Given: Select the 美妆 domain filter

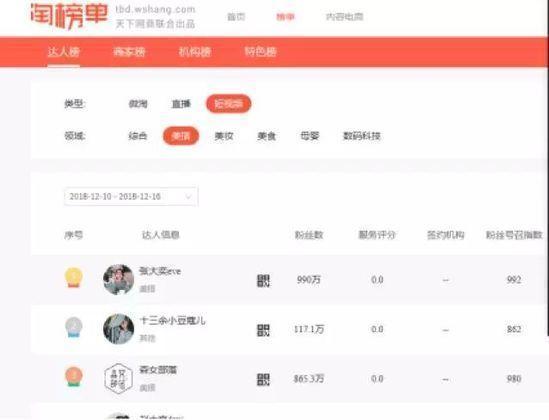Looking at the screenshot, I should 224,136.
